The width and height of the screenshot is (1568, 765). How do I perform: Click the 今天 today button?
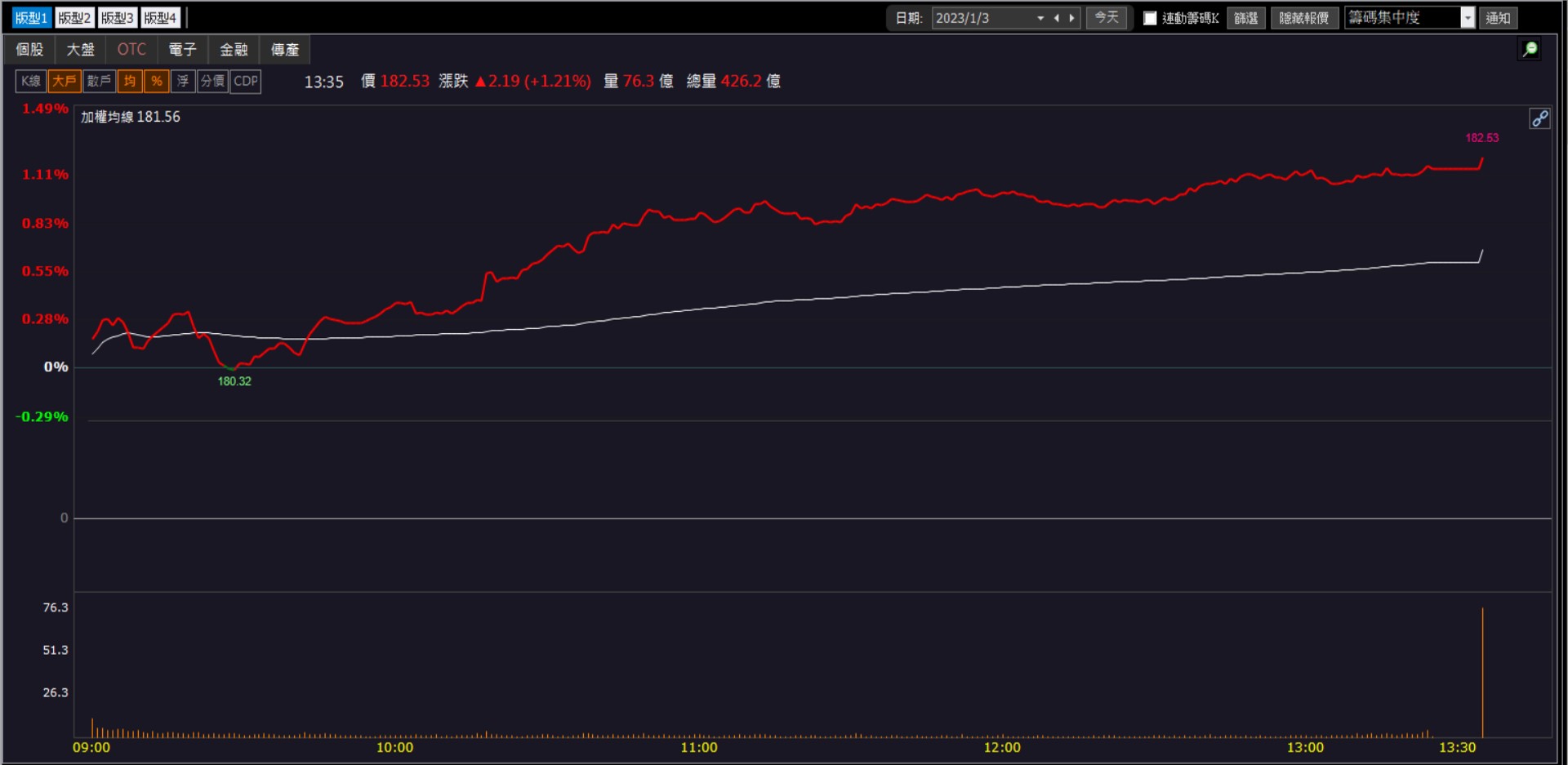coord(1107,18)
